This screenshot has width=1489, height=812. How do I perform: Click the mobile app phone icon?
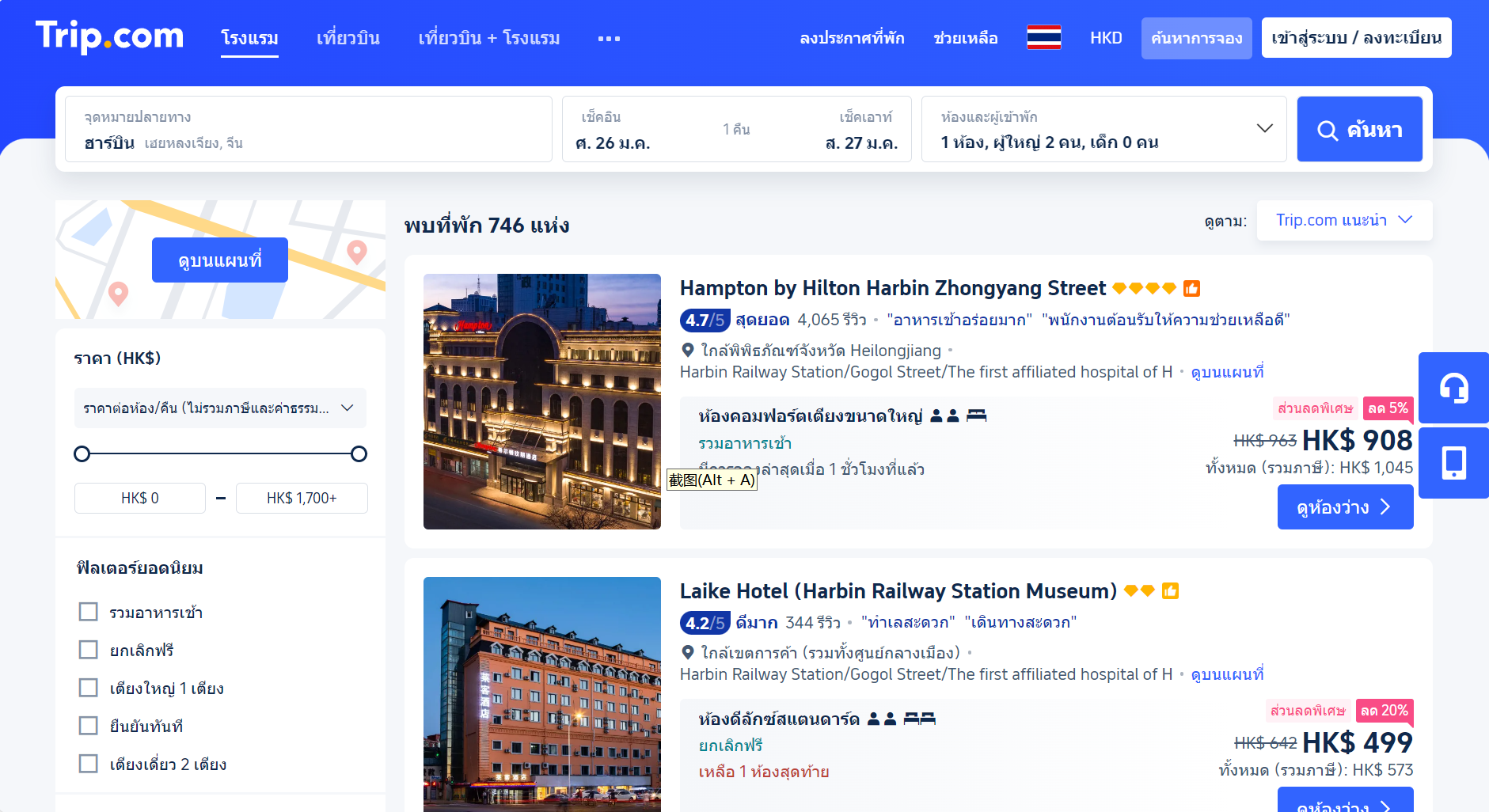tap(1453, 463)
